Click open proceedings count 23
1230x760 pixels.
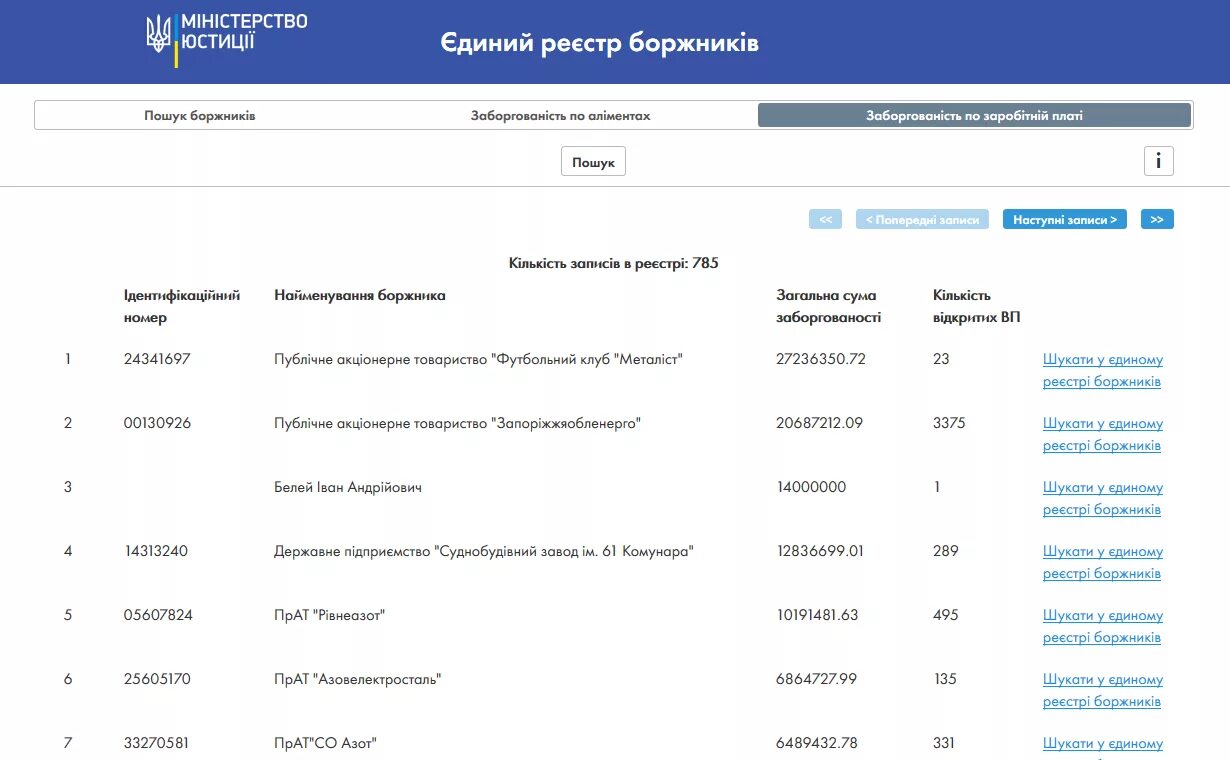(941, 359)
